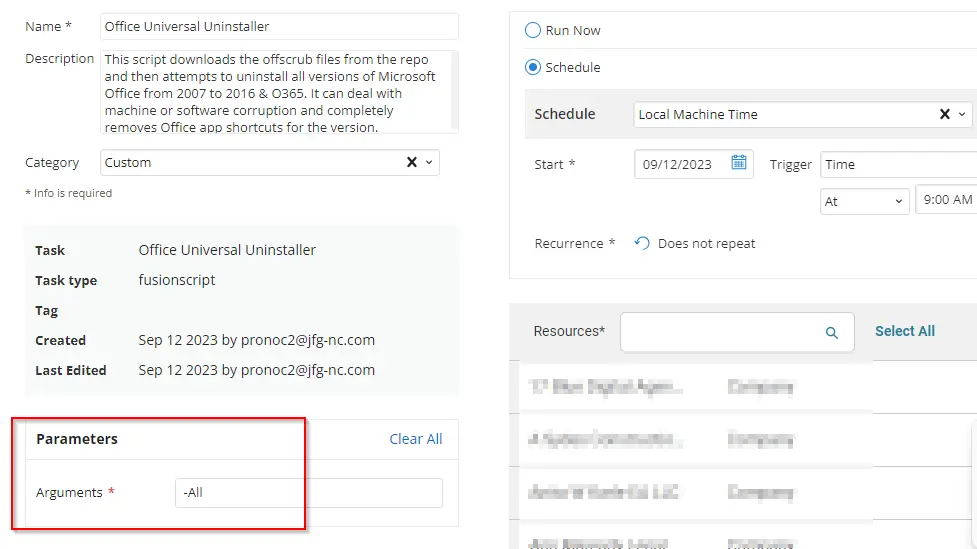Click the Start date field 09/12/2023
The height and width of the screenshot is (549, 977).
pos(693,164)
